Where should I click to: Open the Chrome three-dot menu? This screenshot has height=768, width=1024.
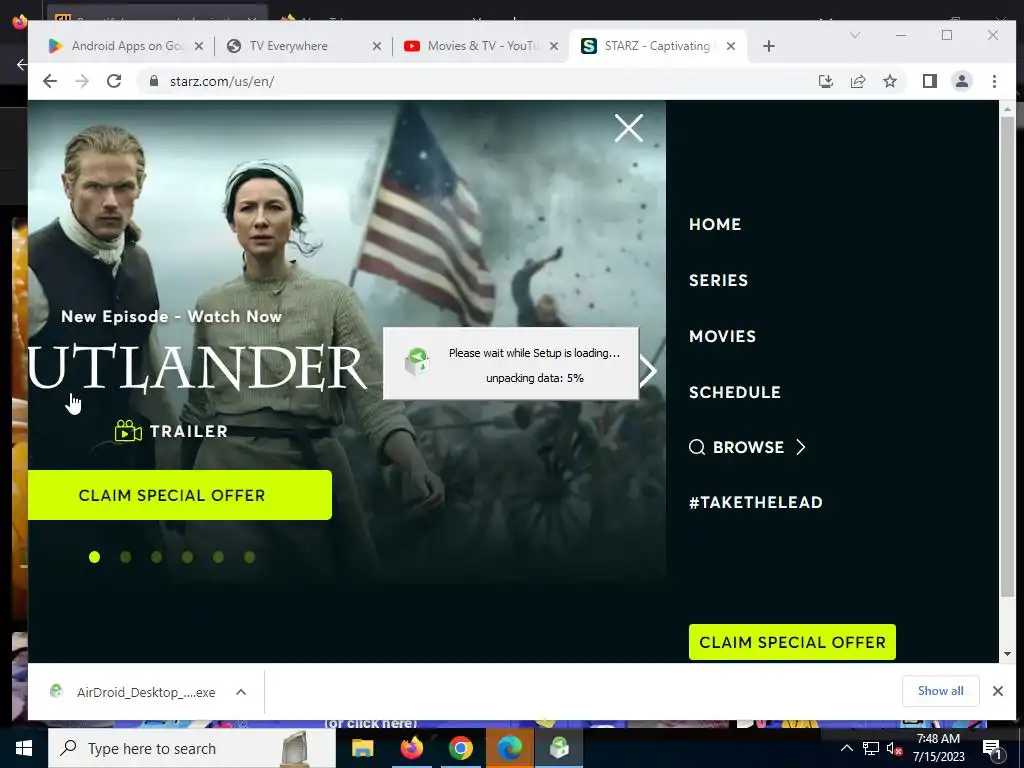[994, 81]
